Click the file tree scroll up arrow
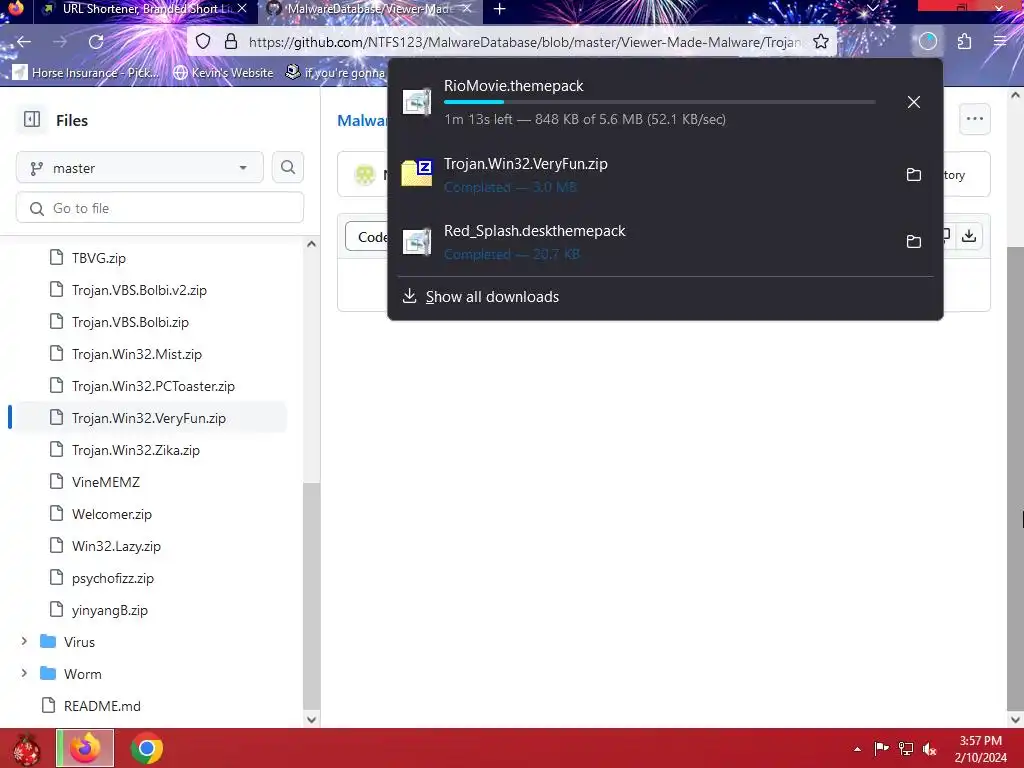This screenshot has height=768, width=1024. pos(312,244)
